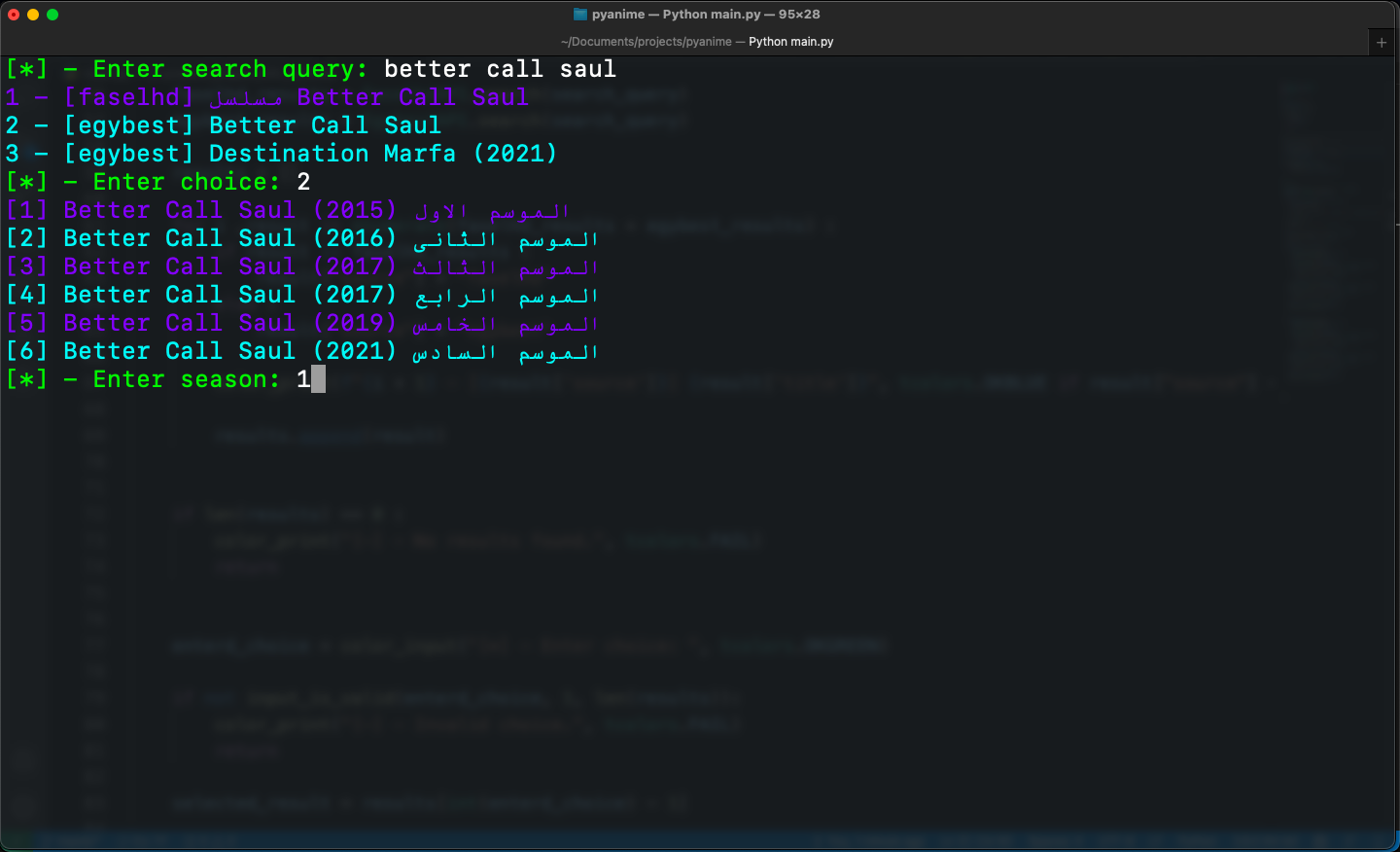The width and height of the screenshot is (1400, 852).
Task: Click season row '[6] Better Call Saul (2021)'
Action: click(302, 352)
